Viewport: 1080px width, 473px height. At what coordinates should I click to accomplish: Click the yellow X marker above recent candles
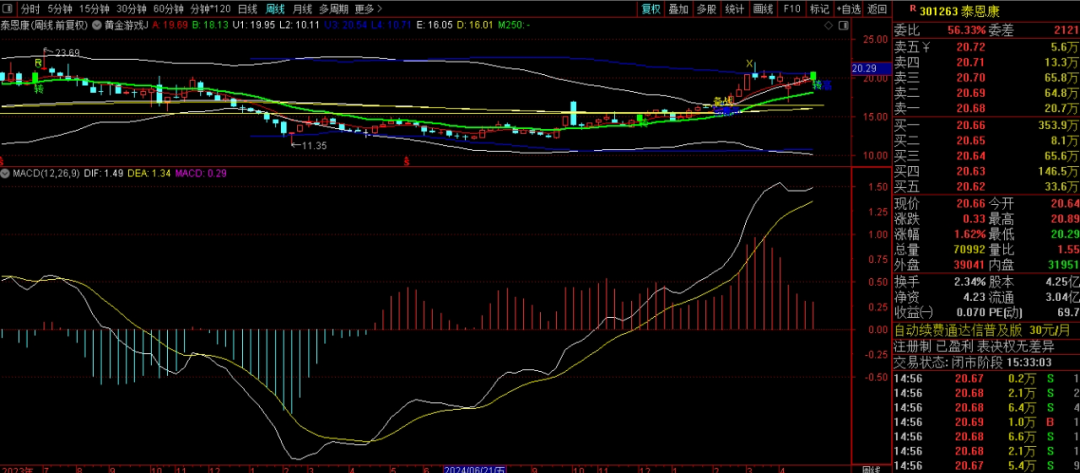pyautogui.click(x=749, y=64)
